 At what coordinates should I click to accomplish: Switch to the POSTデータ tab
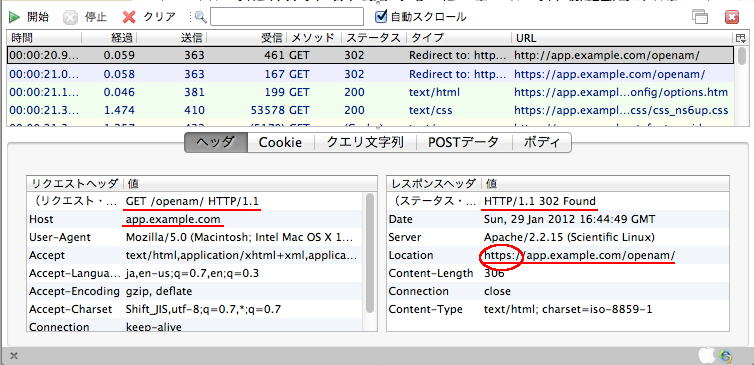click(464, 142)
